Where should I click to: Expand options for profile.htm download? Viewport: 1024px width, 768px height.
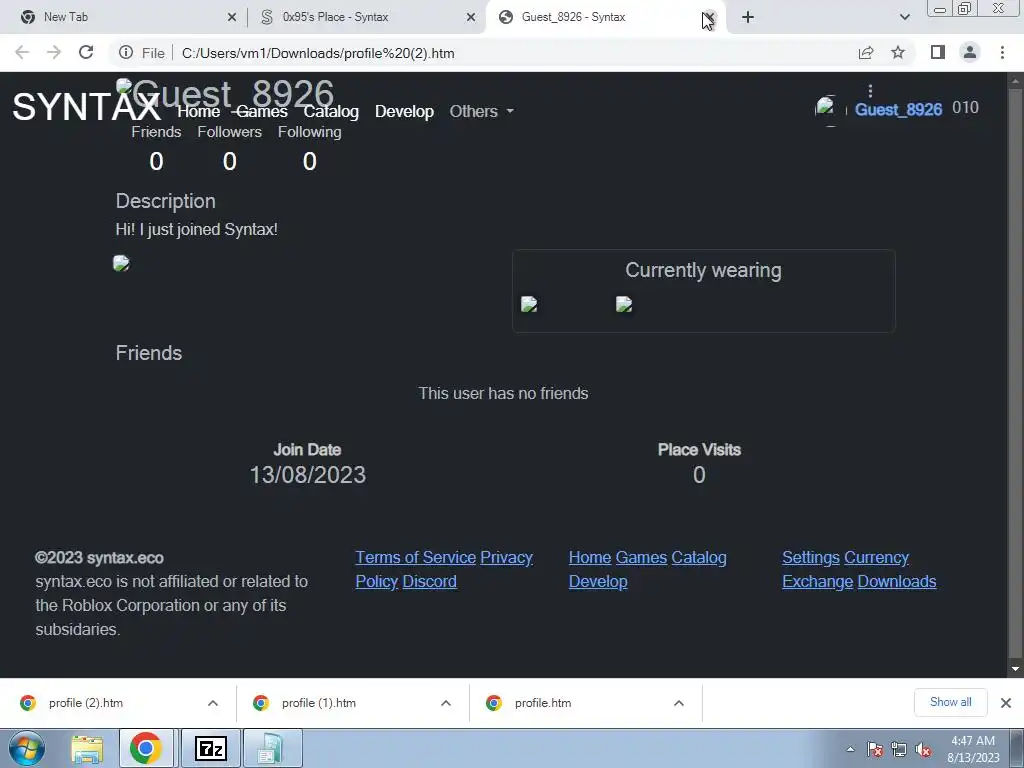click(x=679, y=703)
